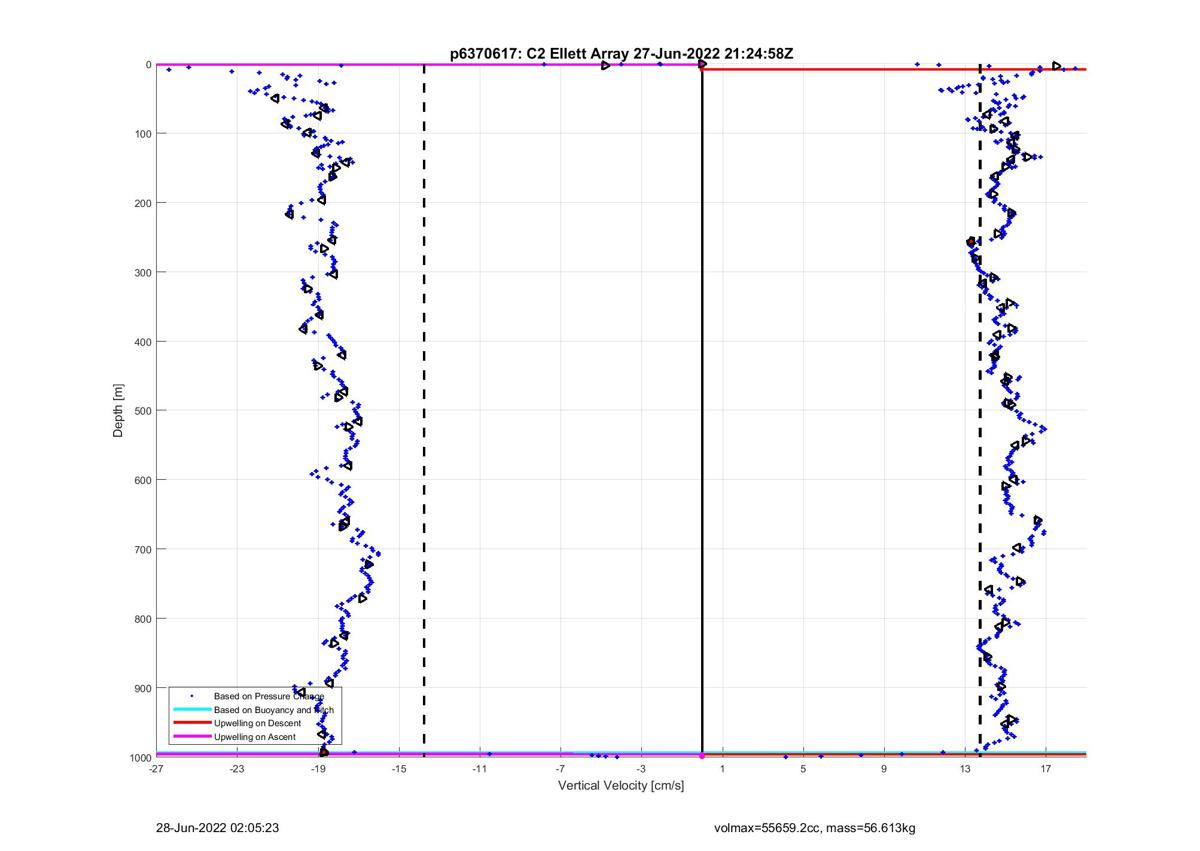This screenshot has height=851, width=1200.
Task: Click legend entry 'Based on Pressure Change'
Action: click(268, 695)
